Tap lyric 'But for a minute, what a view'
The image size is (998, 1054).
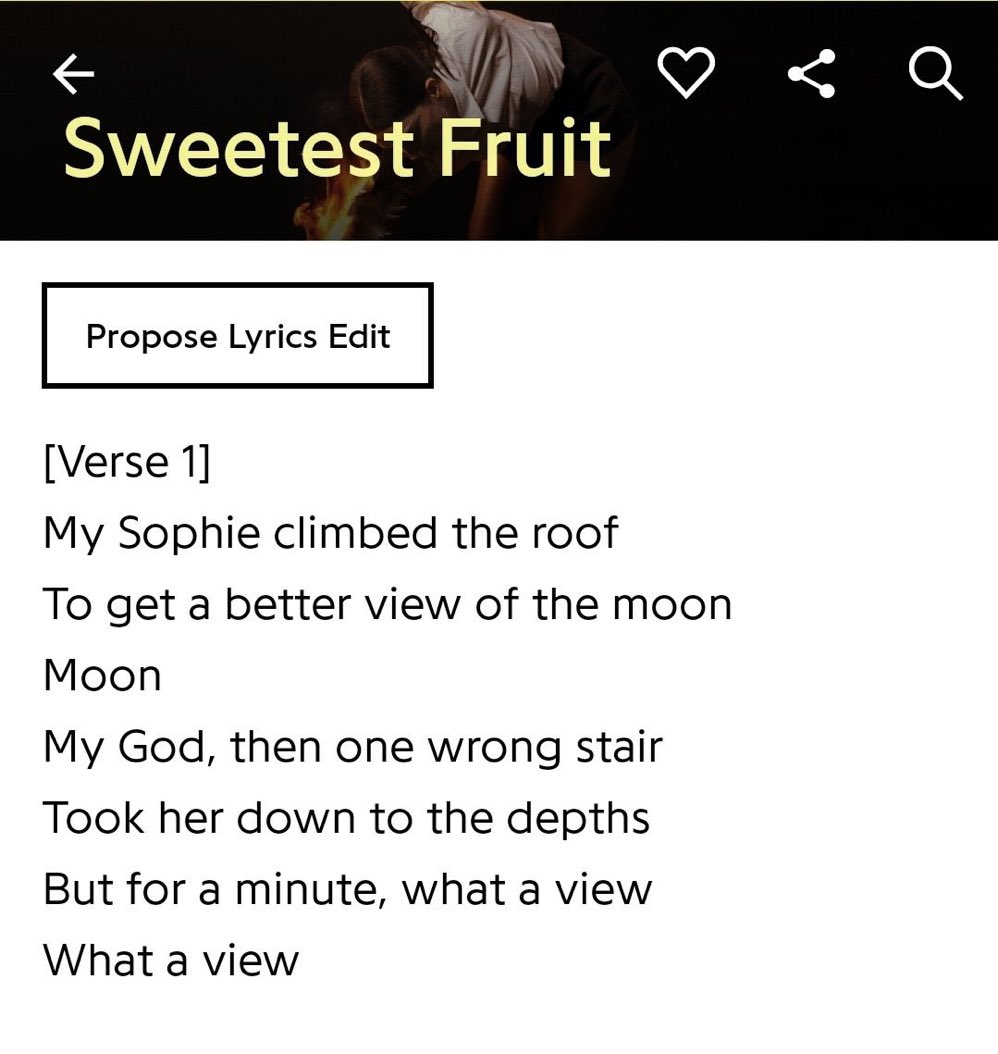347,889
